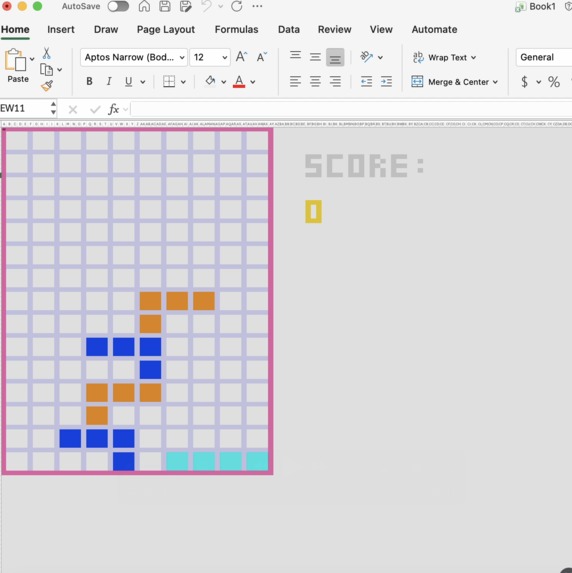Apply the Currency dollar format
The height and width of the screenshot is (573, 572).
click(x=524, y=81)
